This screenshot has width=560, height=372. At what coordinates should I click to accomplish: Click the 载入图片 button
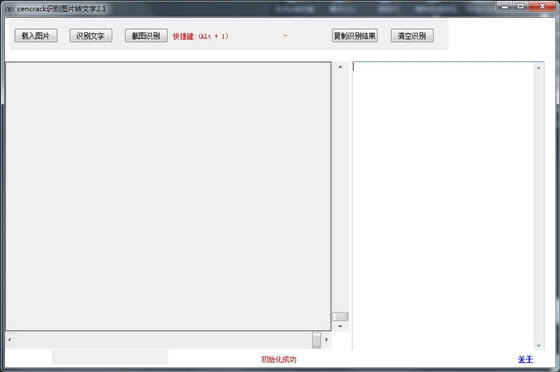pos(36,36)
